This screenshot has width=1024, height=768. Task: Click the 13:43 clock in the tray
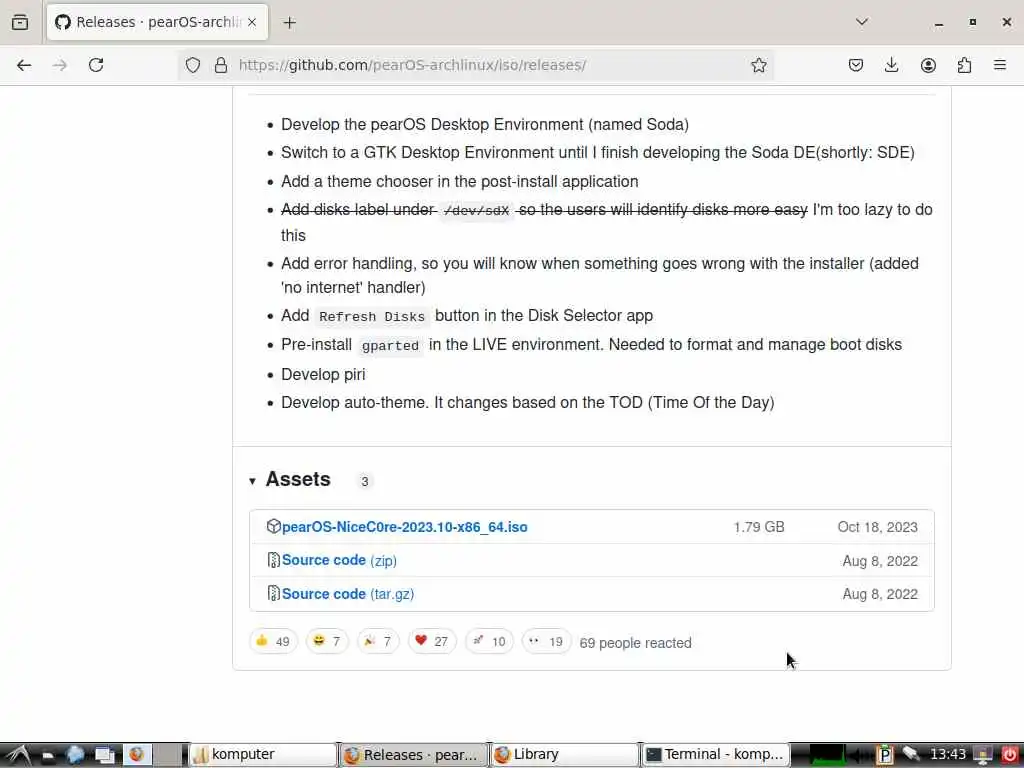[948, 754]
